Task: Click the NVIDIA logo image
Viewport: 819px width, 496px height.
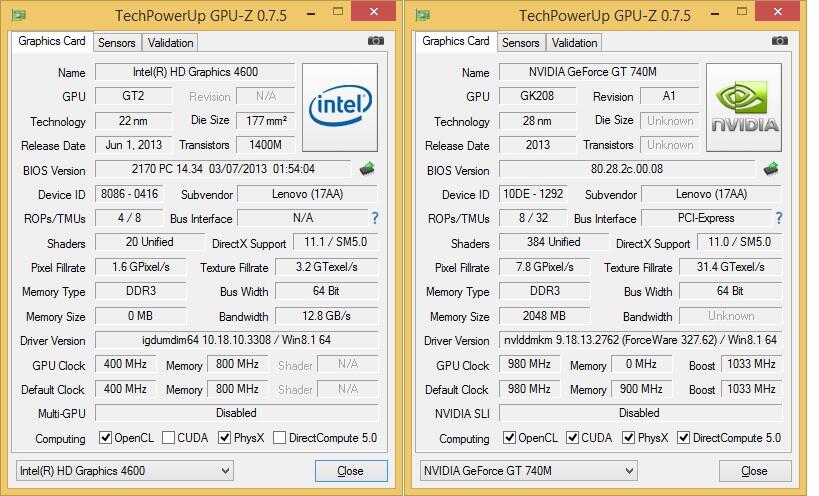Action: click(x=744, y=108)
